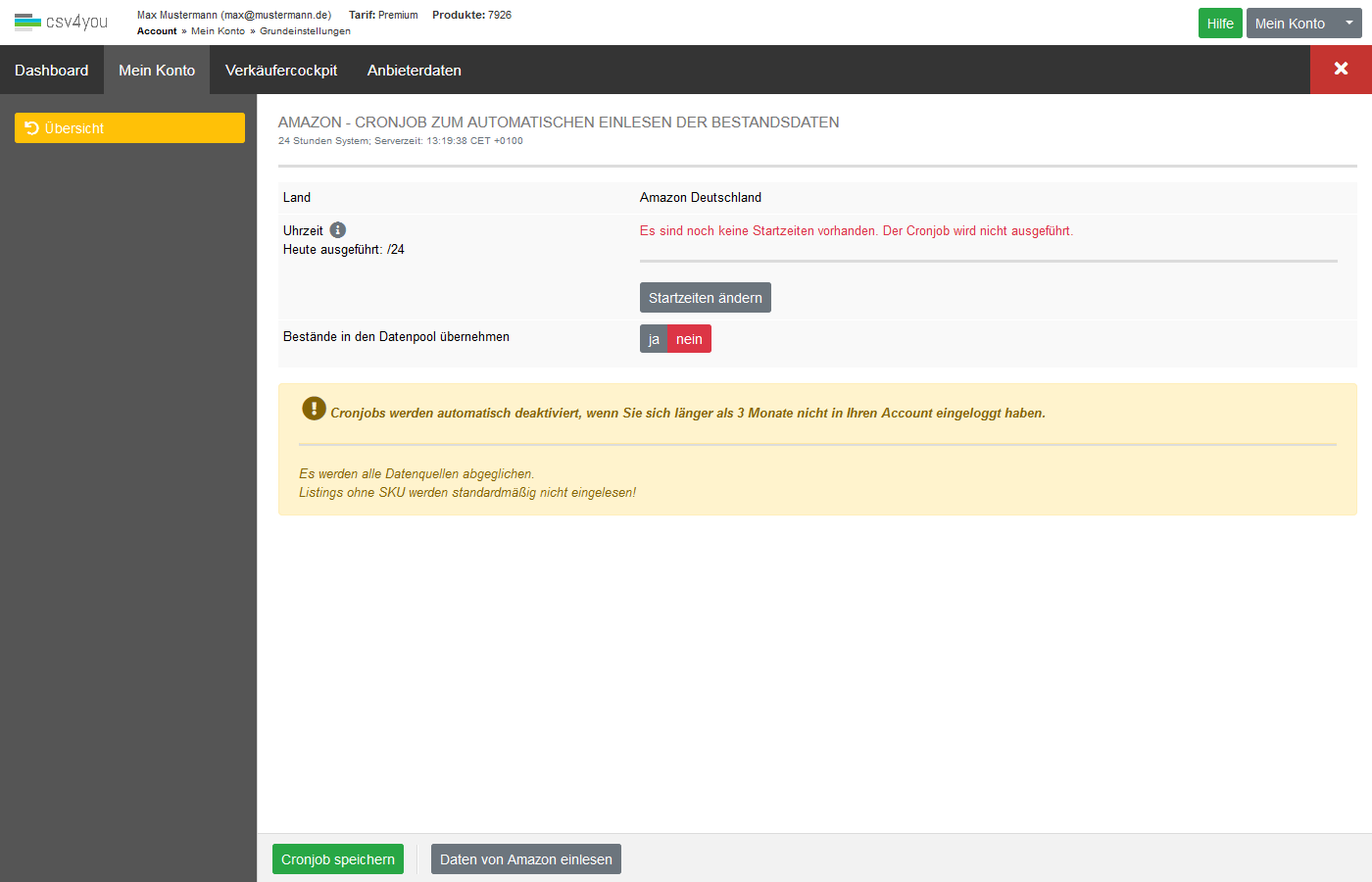The image size is (1372, 882).
Task: Click the Mein Konto breadcrumb link
Action: (218, 31)
